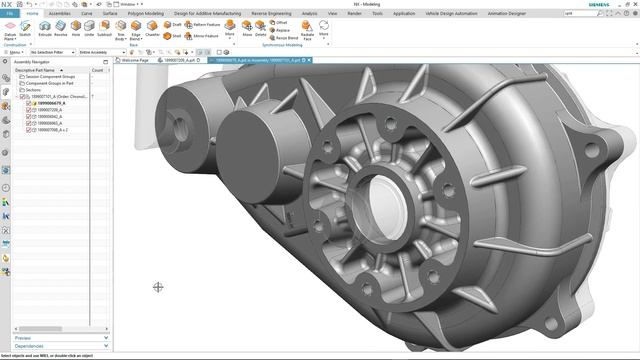Image resolution: width=640 pixels, height=360 pixels.
Task: Expand the Preview panel
Action: point(61,338)
